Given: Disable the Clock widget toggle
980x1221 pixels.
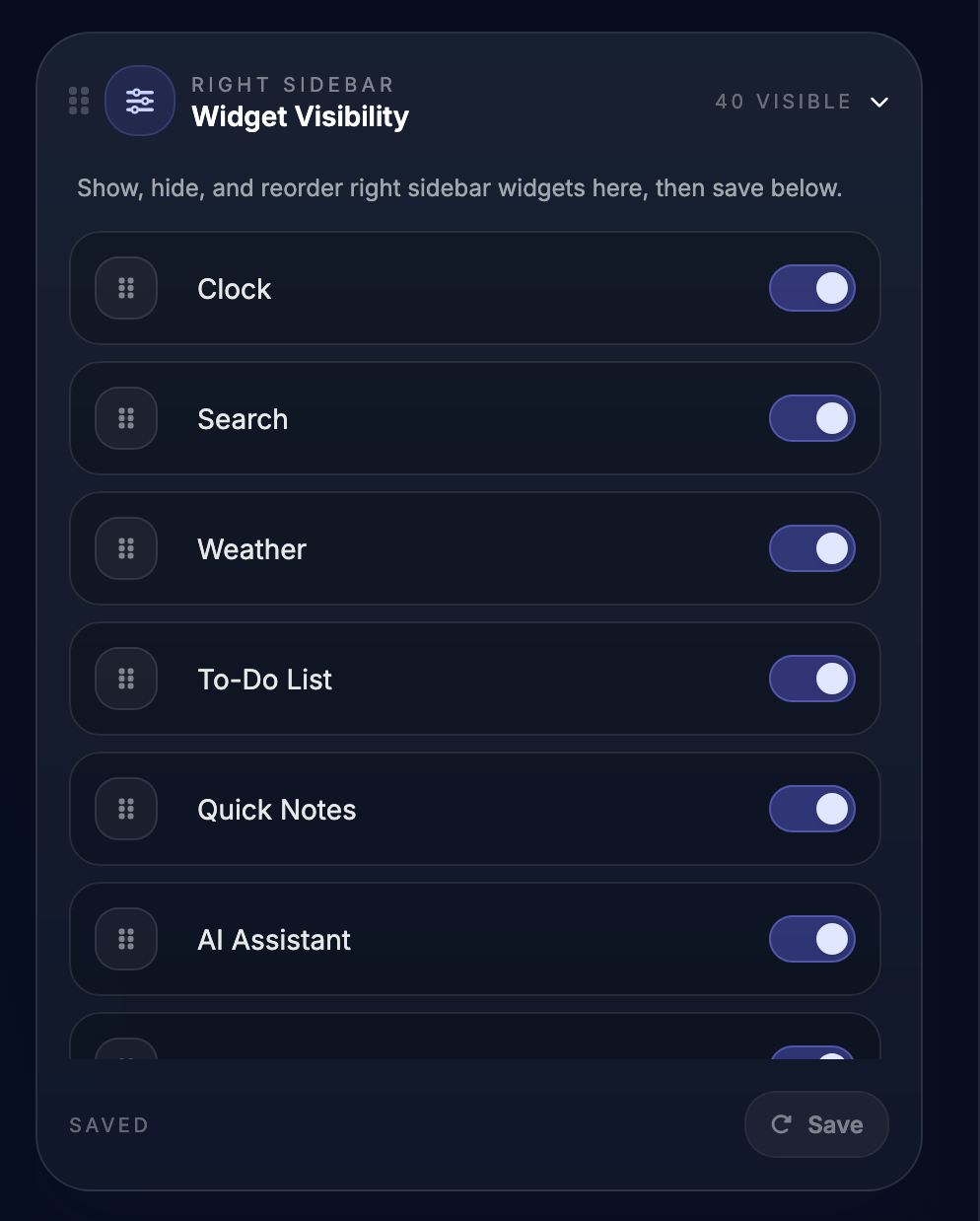Looking at the screenshot, I should [x=811, y=288].
